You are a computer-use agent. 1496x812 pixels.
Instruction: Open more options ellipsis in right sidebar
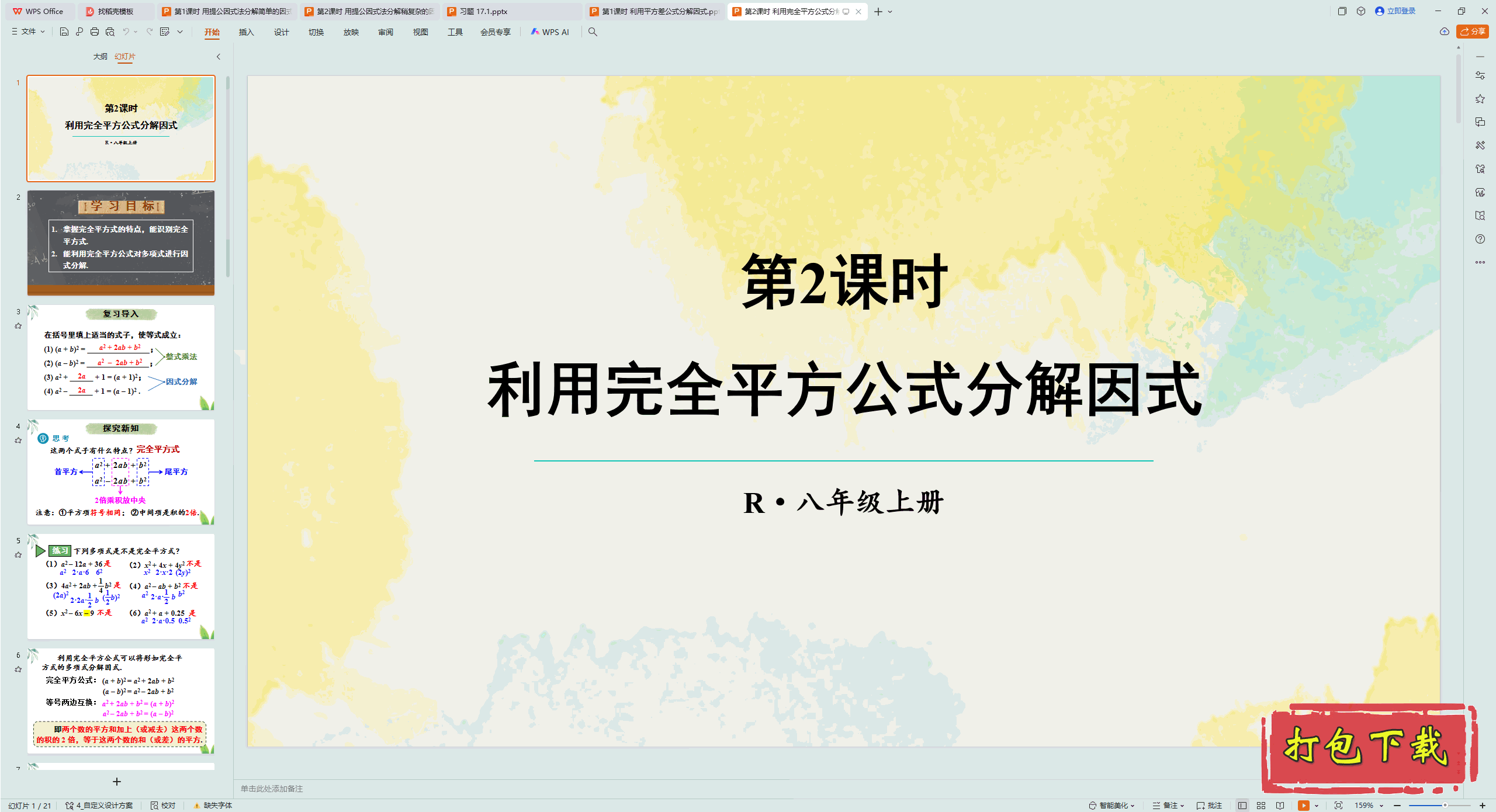click(1480, 262)
